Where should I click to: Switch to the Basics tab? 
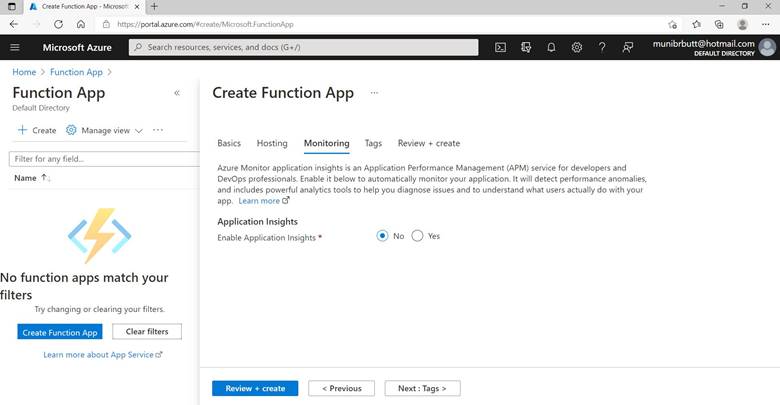[229, 143]
